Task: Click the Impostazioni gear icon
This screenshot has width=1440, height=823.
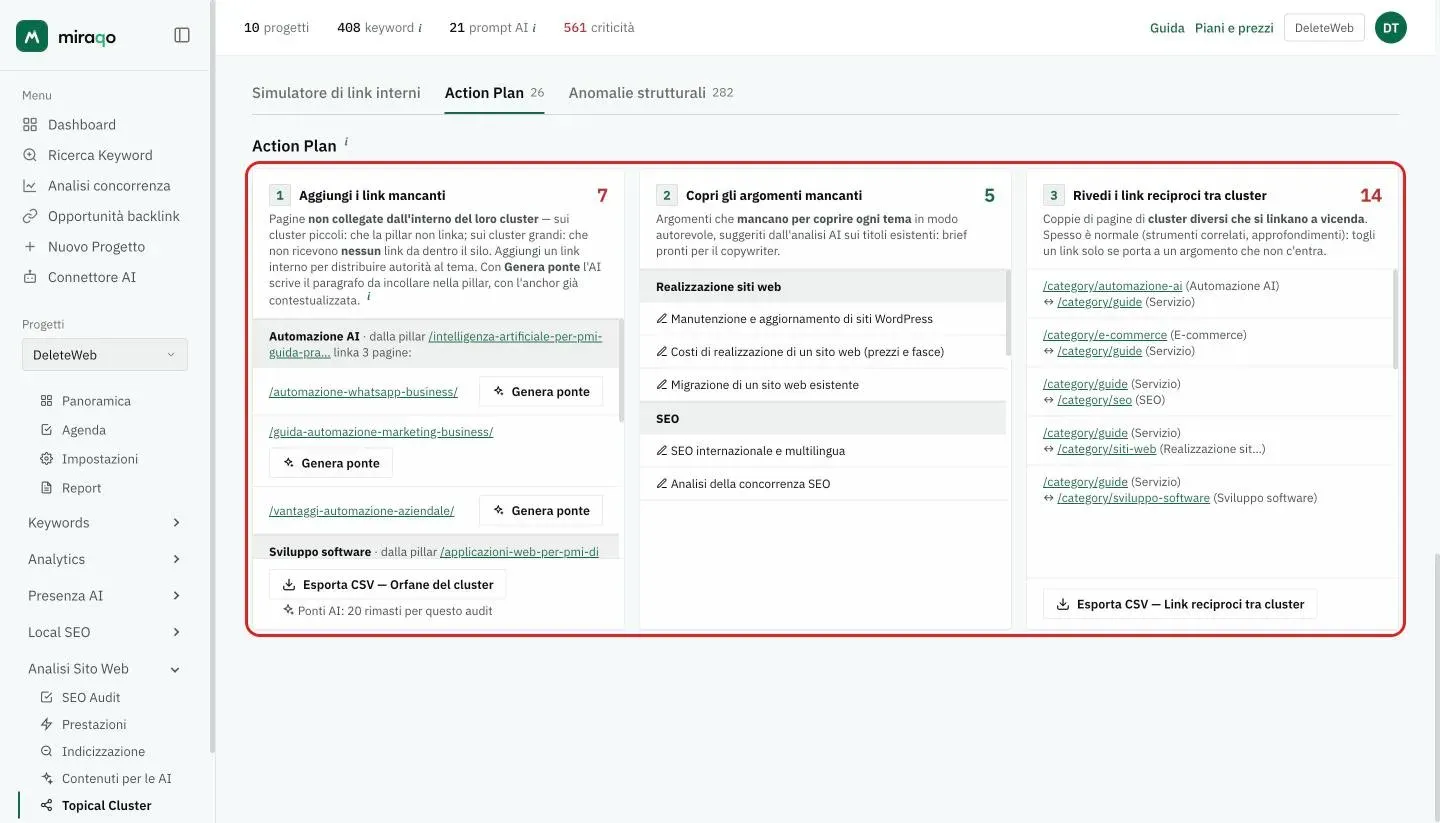Action: (x=46, y=459)
